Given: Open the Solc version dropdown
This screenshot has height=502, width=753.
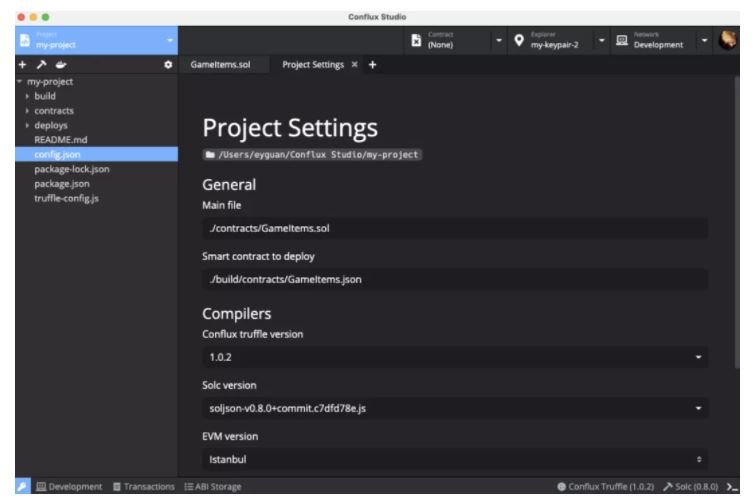Looking at the screenshot, I should point(455,408).
